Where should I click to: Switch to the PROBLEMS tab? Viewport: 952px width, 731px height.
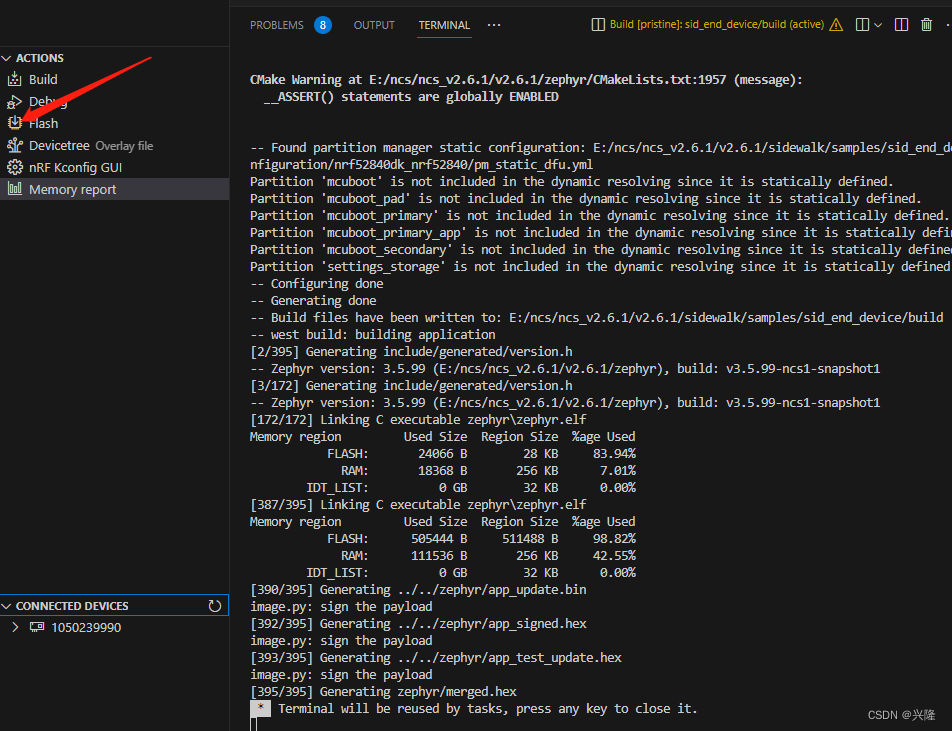(x=276, y=25)
